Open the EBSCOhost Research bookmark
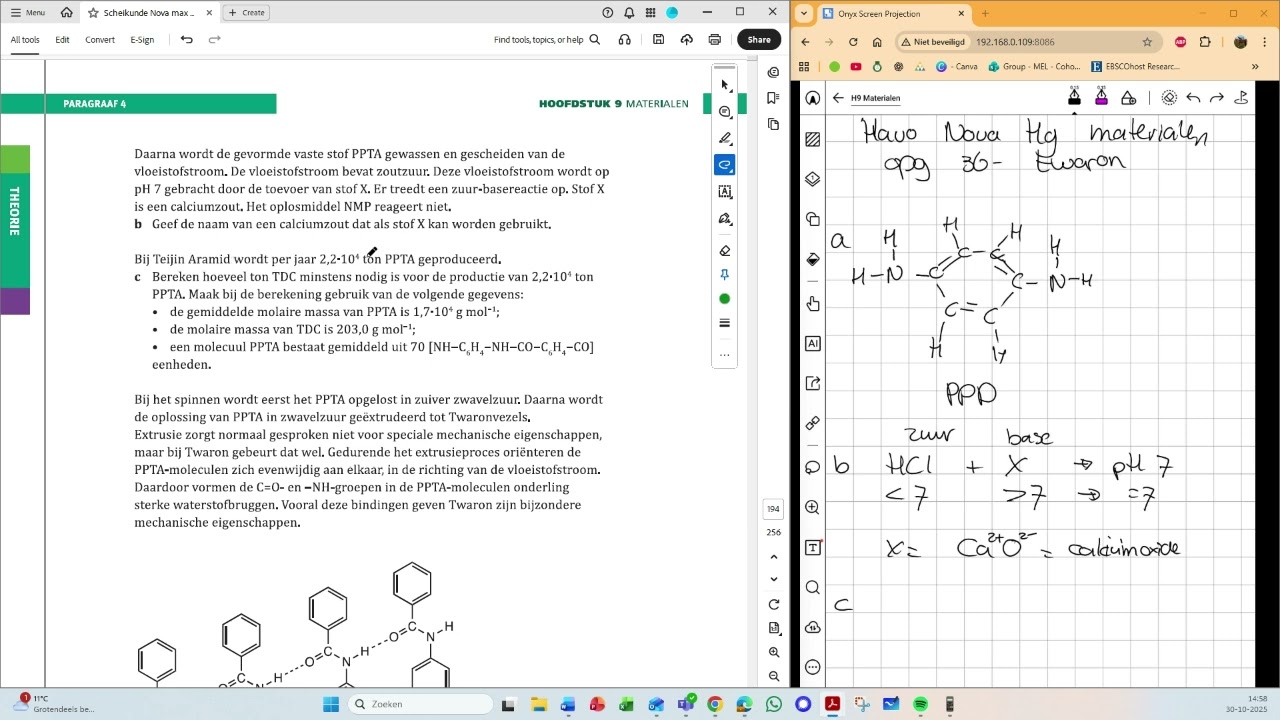Screen dimensions: 1280x720 pyautogui.click(x=1136, y=67)
